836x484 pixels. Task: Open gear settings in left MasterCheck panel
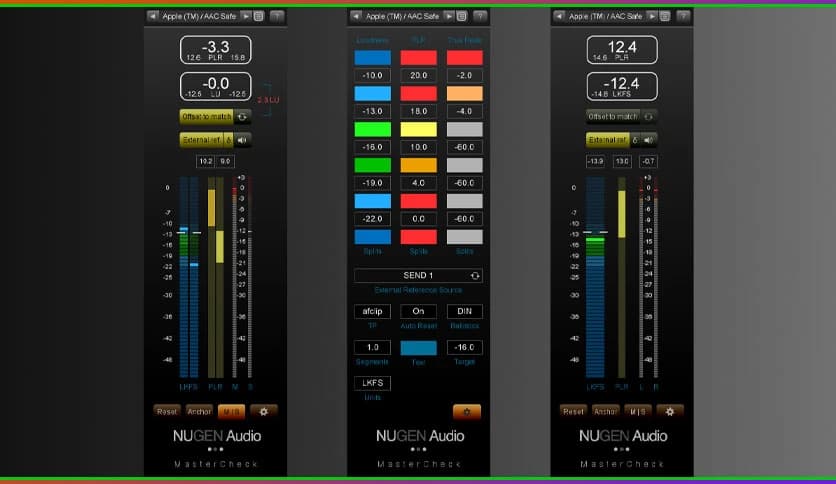(x=263, y=412)
